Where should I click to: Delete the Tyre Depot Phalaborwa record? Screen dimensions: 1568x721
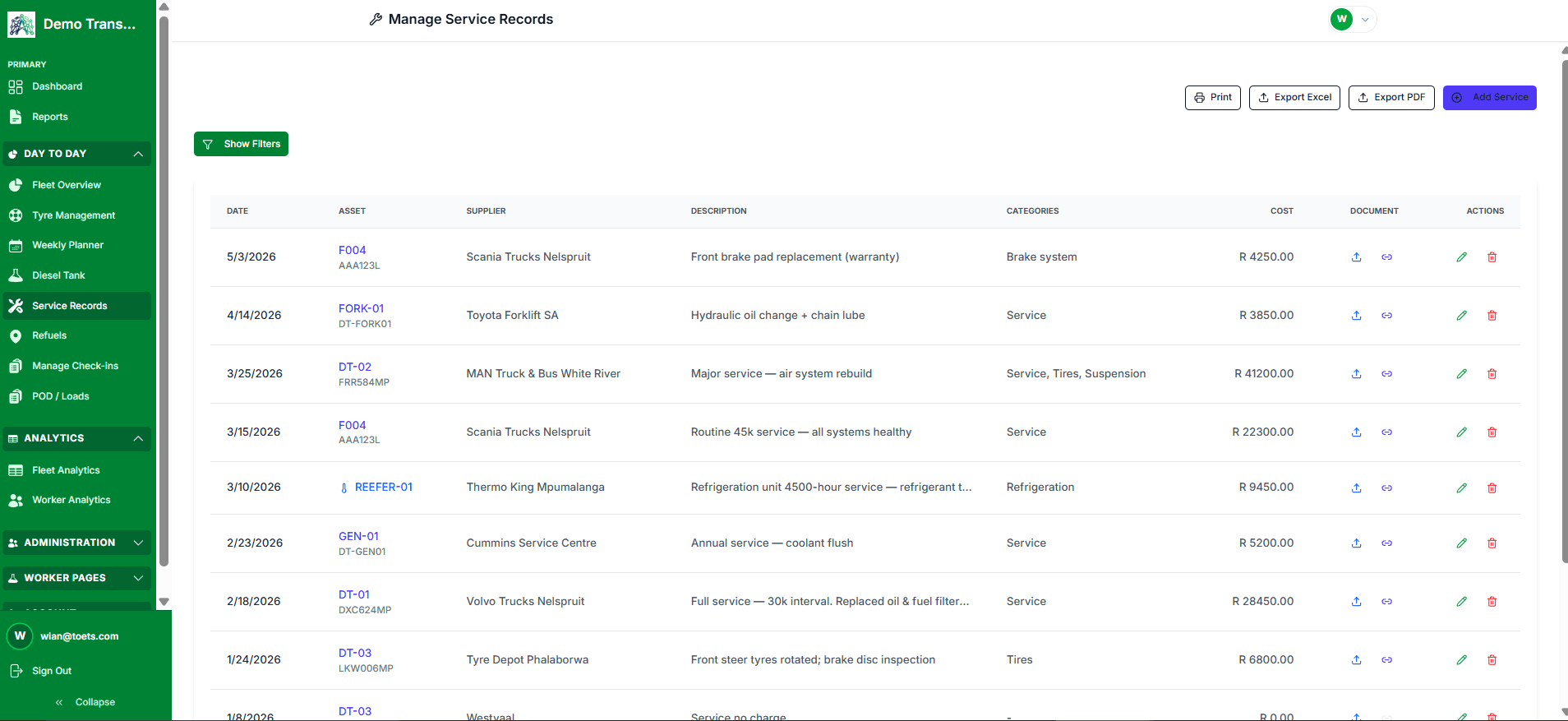tap(1492, 660)
